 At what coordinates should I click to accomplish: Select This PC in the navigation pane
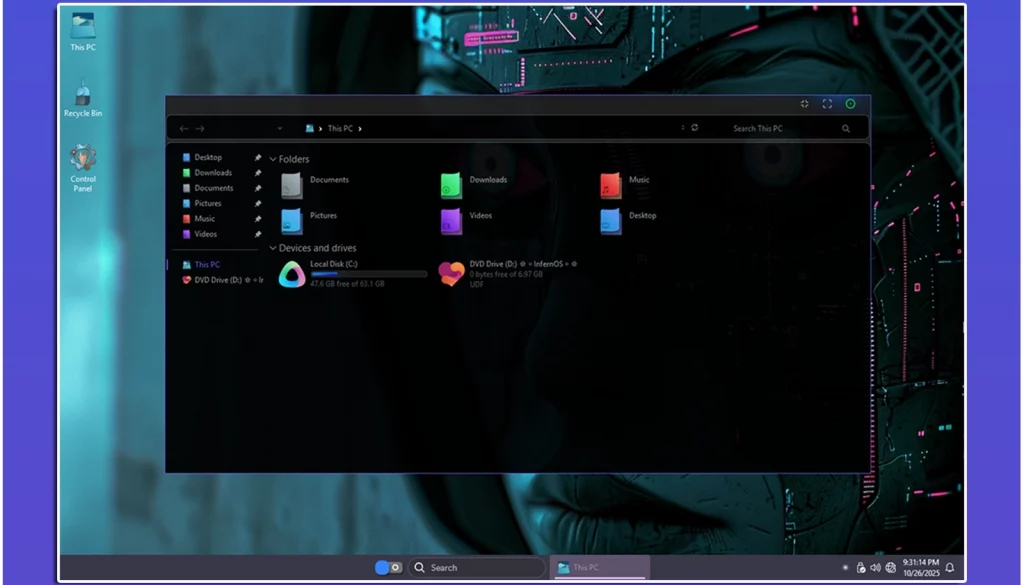tap(207, 265)
